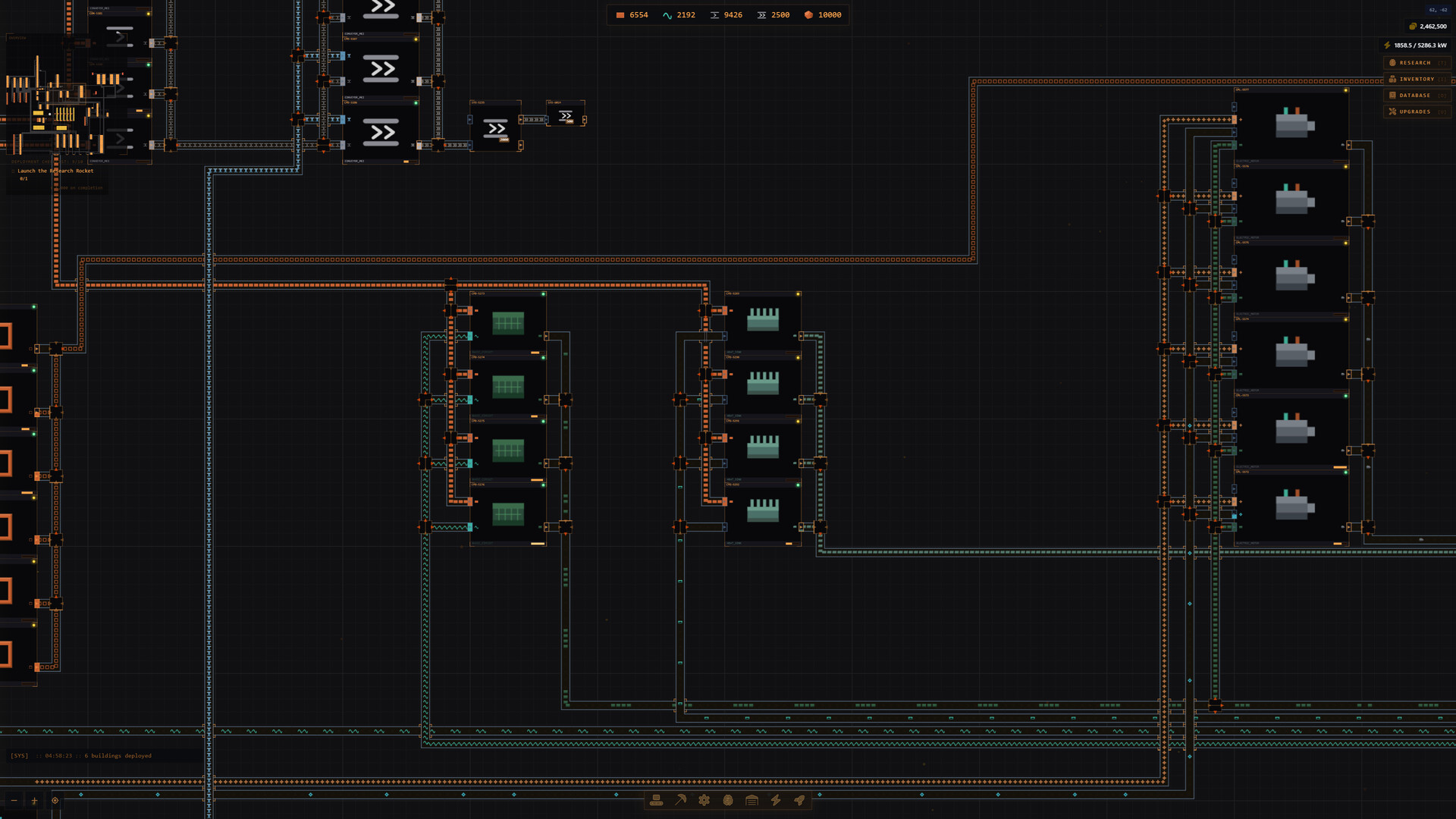
Task: Click the gold coins credits icon
Action: tap(1413, 27)
